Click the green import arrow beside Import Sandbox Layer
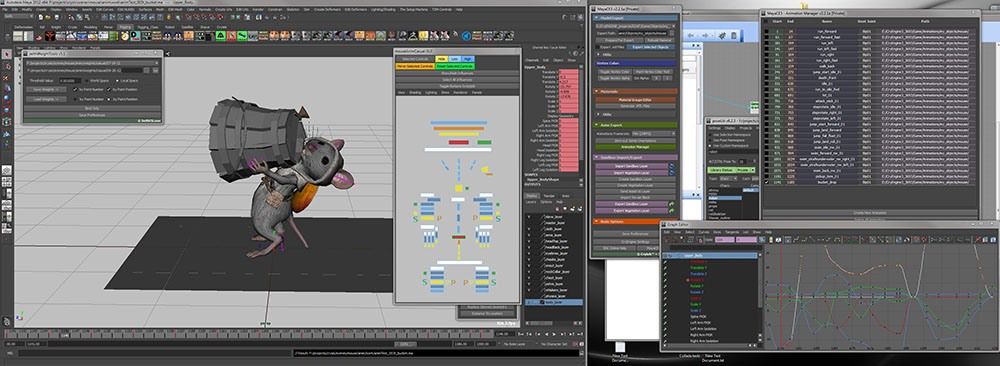Screen dimensions: 1000x366 coord(672,166)
